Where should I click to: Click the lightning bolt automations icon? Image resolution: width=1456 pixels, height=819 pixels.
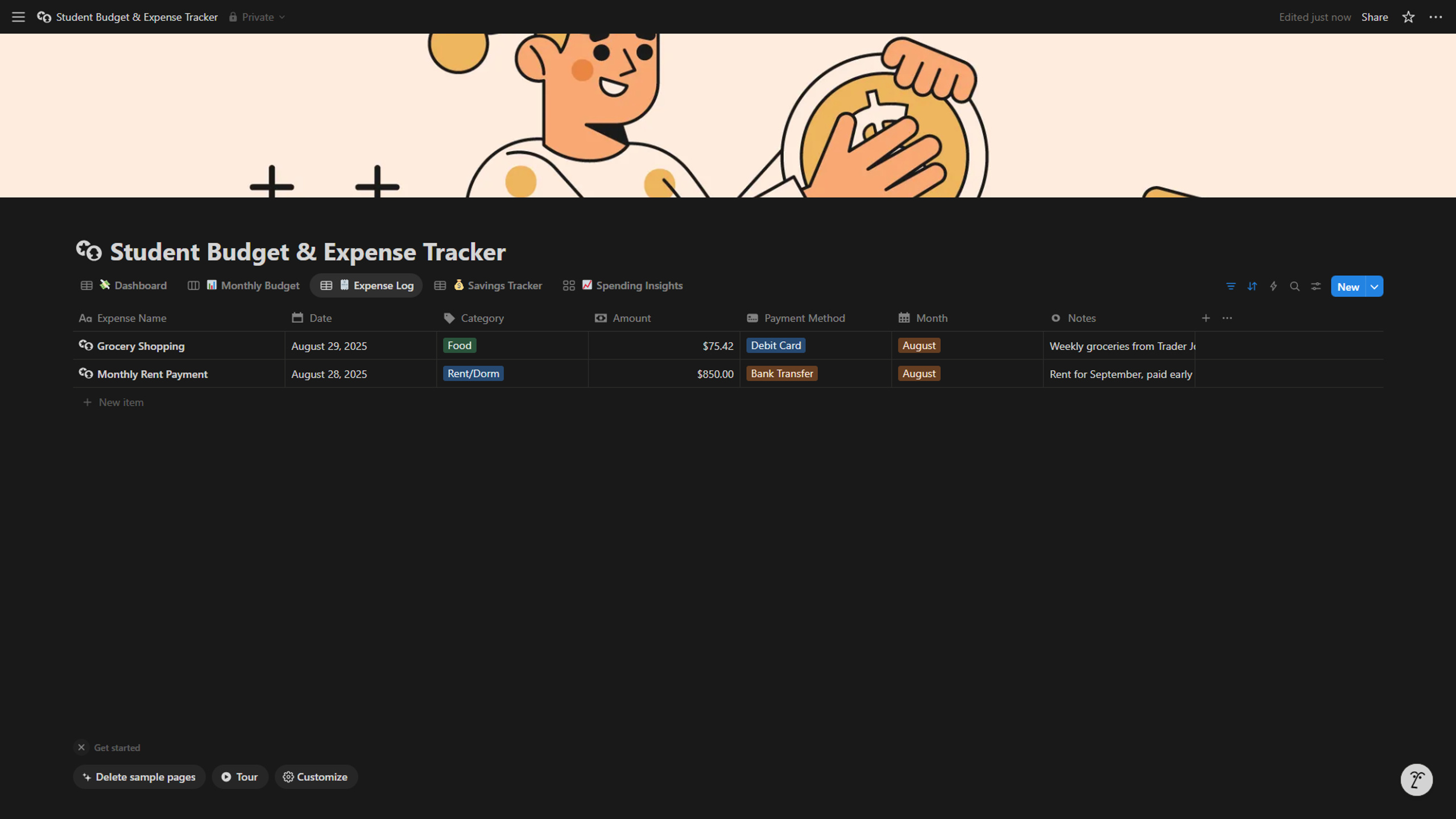[1273, 286]
